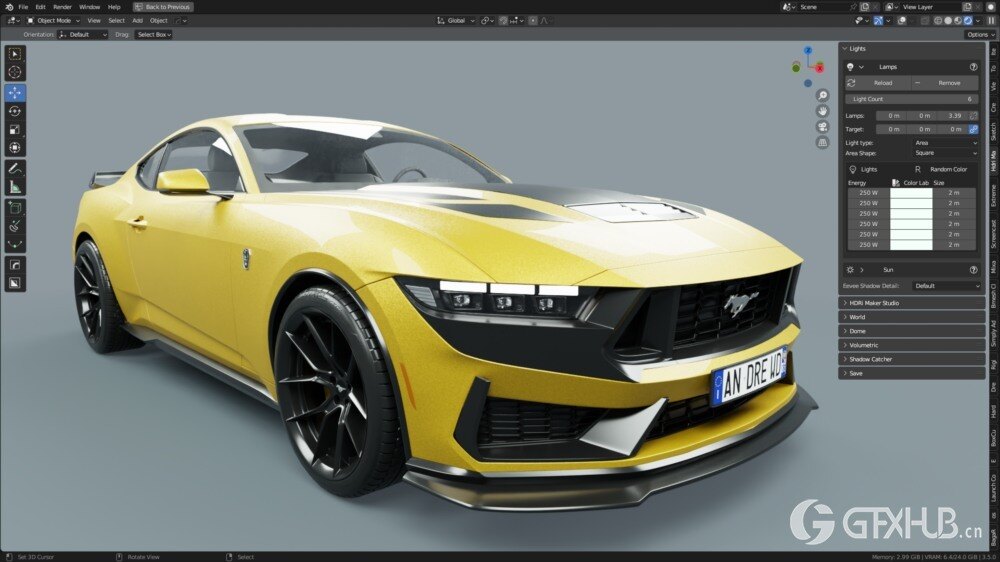Activate the 3D Cursor tool

15,72
